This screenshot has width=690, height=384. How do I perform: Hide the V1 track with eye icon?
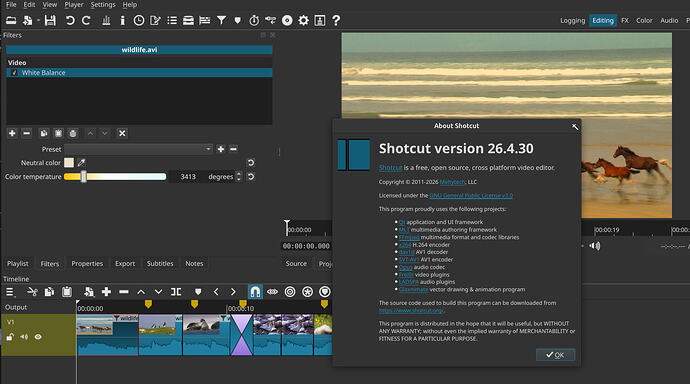point(38,337)
